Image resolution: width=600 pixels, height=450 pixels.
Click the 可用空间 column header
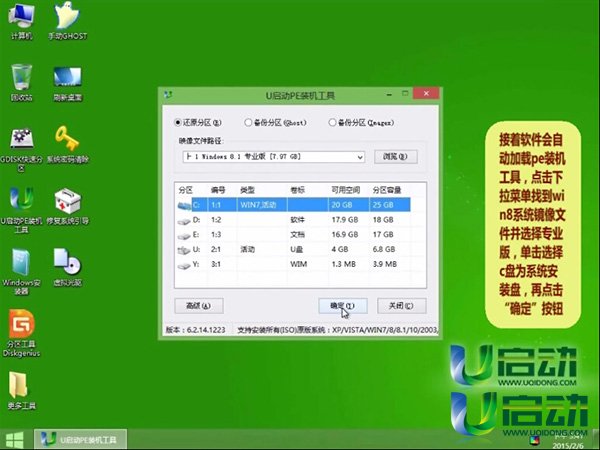346,190
